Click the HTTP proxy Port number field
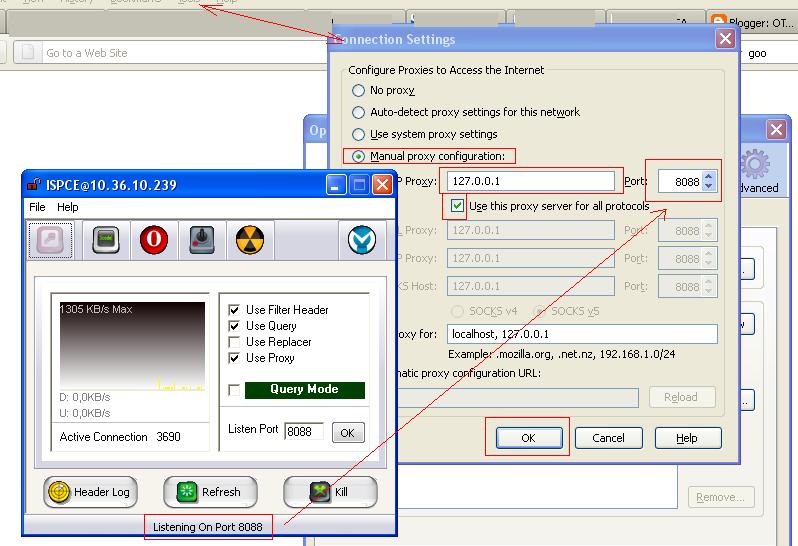Viewport: 798px width, 546px height. [x=680, y=181]
